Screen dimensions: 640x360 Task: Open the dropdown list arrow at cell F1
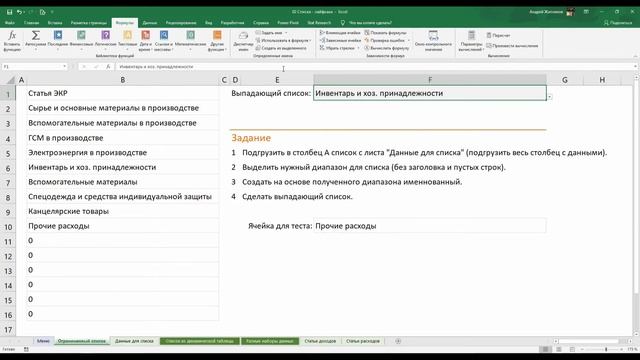[x=550, y=97]
